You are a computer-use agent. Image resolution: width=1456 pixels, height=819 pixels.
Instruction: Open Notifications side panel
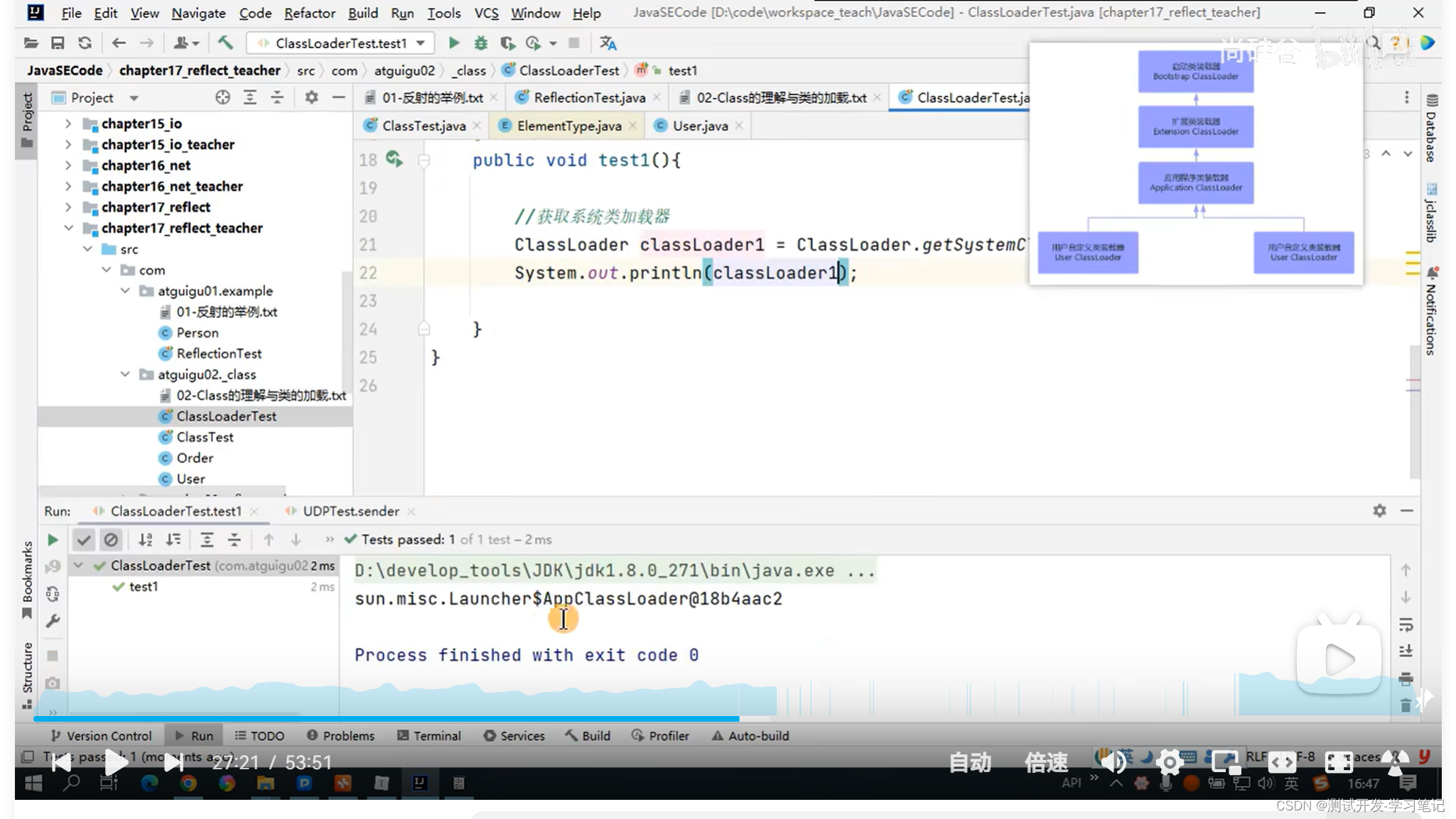(1431, 311)
